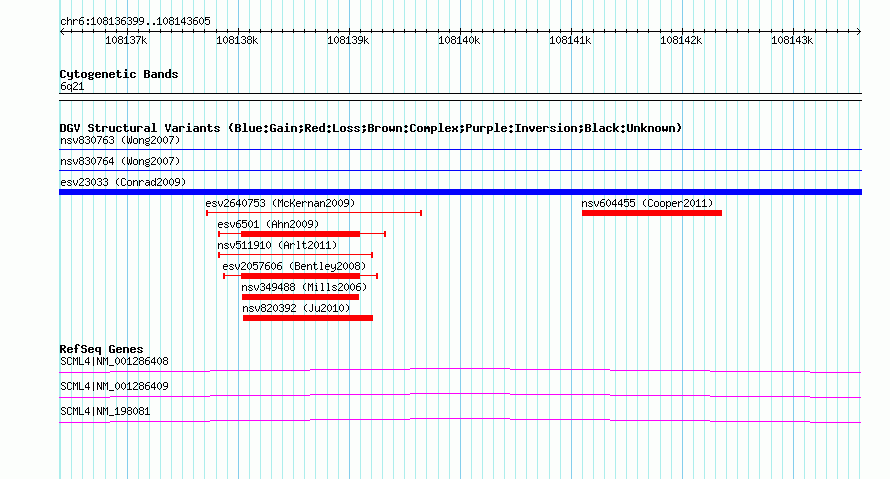The width and height of the screenshot is (890, 479).
Task: Click the red nsv604455 loss bar
Action: 652,213
